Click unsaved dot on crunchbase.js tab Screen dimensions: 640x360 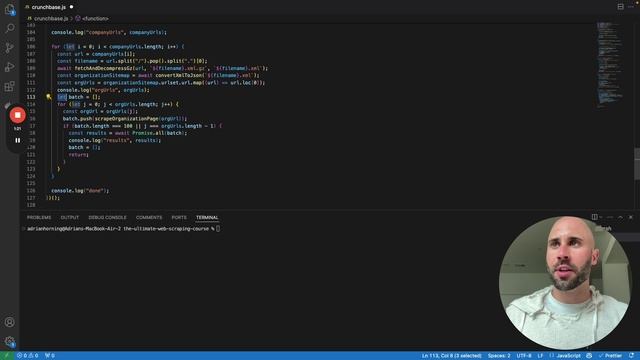coord(71,7)
